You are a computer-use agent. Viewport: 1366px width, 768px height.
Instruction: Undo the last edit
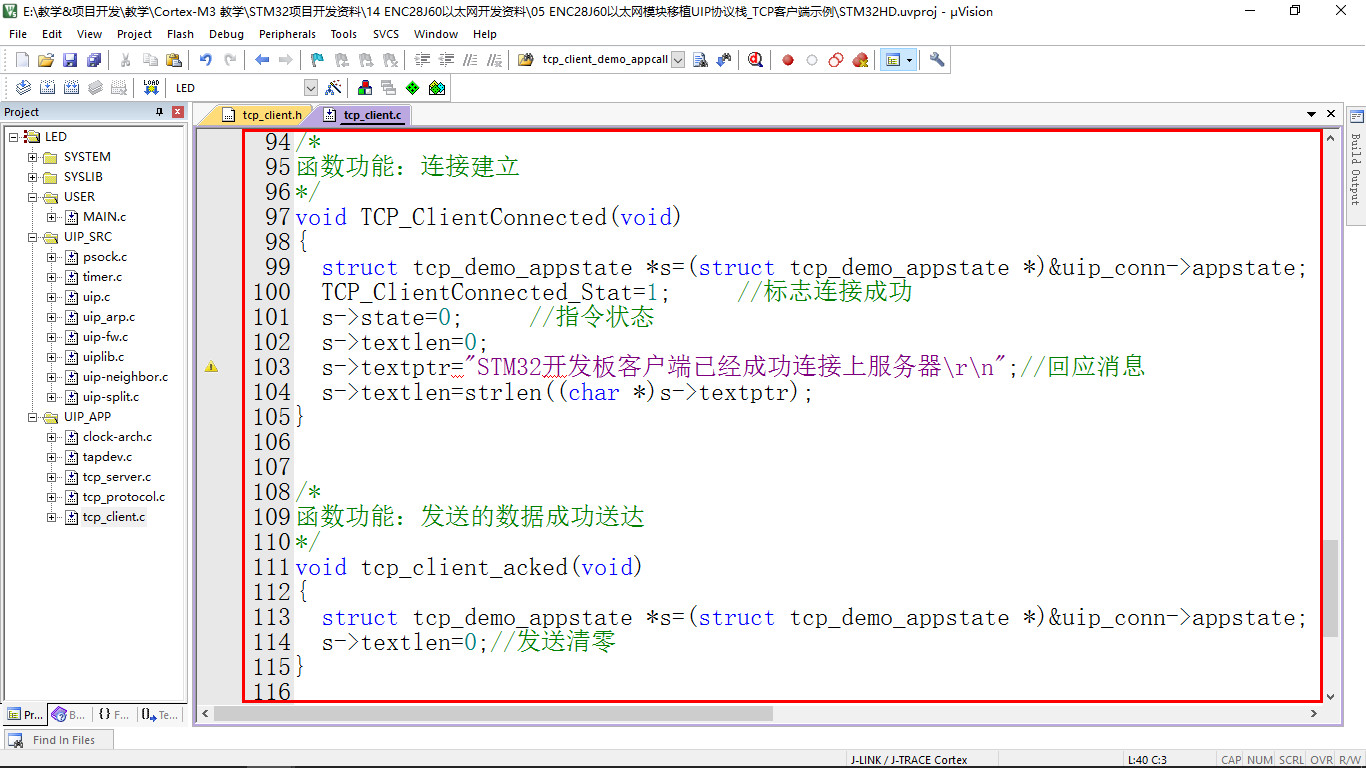206,60
